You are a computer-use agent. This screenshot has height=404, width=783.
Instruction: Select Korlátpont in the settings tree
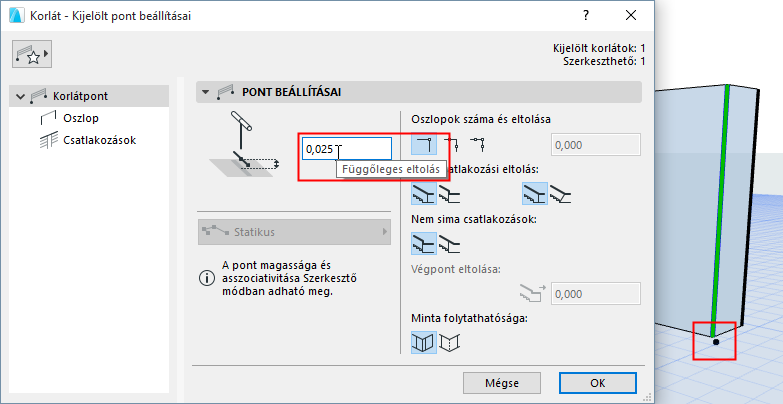click(x=89, y=96)
